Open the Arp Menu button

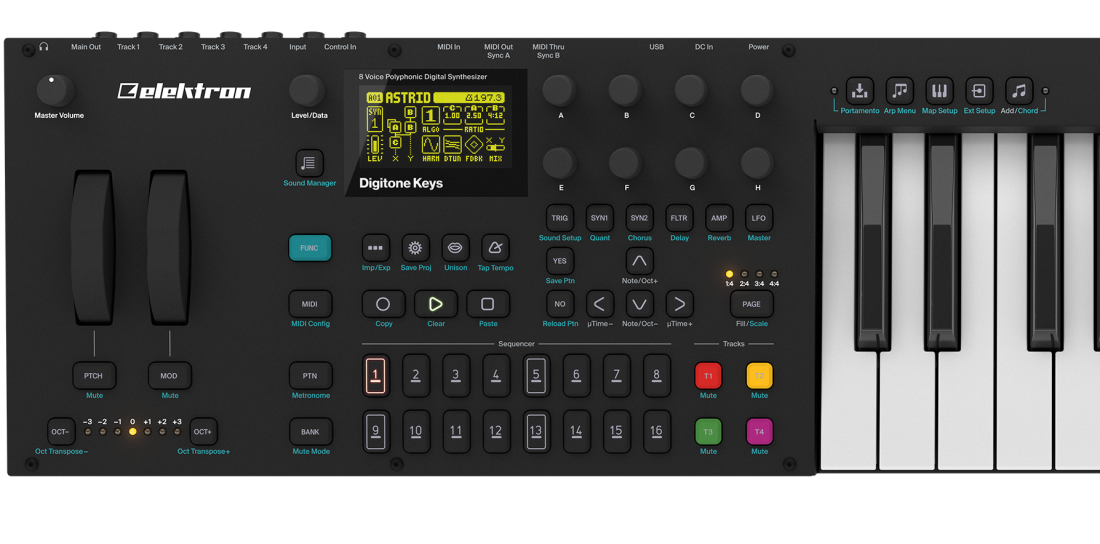(899, 91)
